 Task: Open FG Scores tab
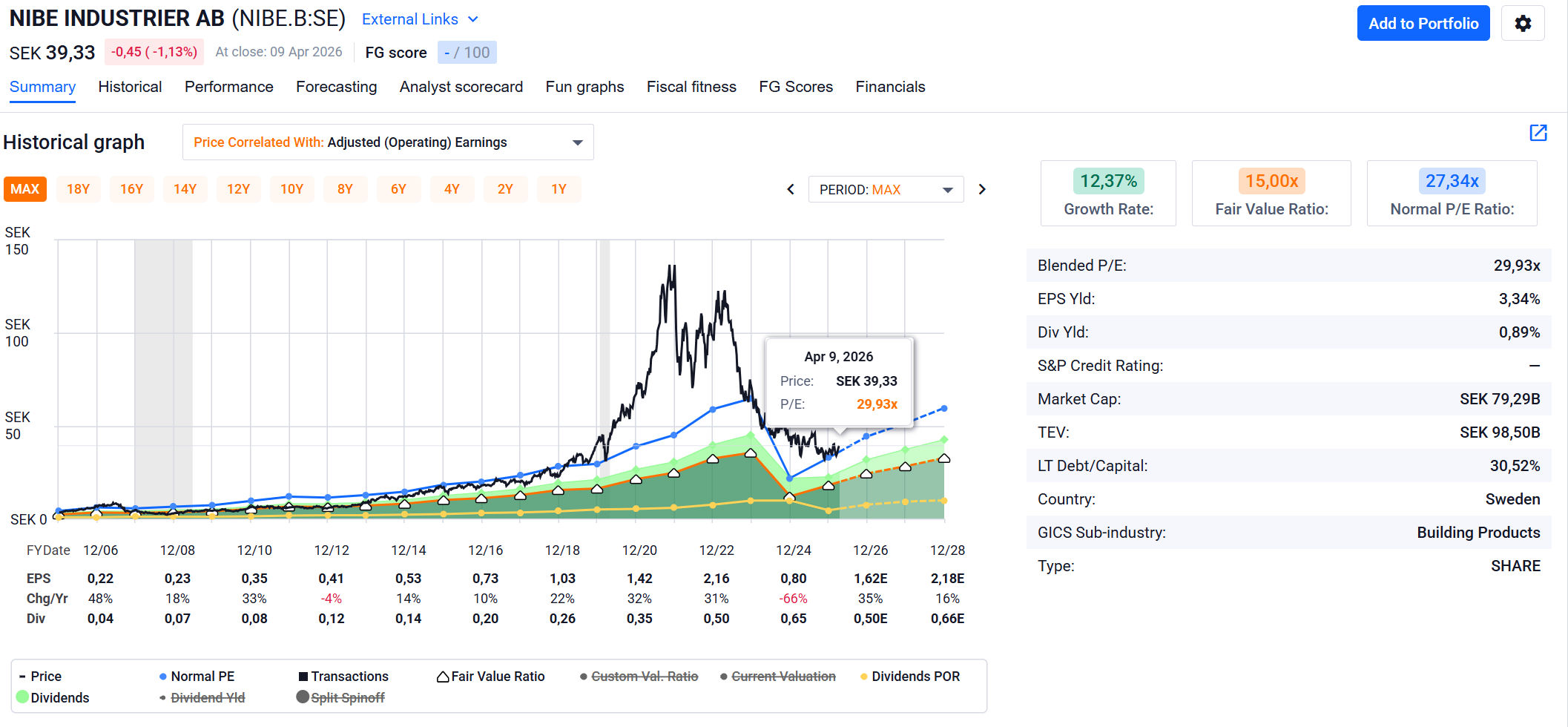[x=796, y=87]
